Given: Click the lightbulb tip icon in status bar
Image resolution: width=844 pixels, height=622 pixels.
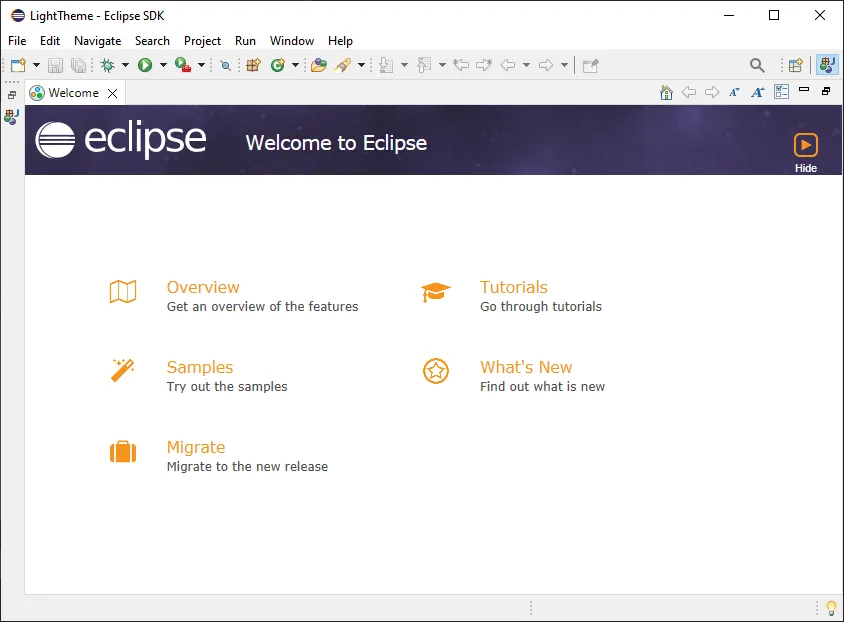Looking at the screenshot, I should (x=831, y=608).
